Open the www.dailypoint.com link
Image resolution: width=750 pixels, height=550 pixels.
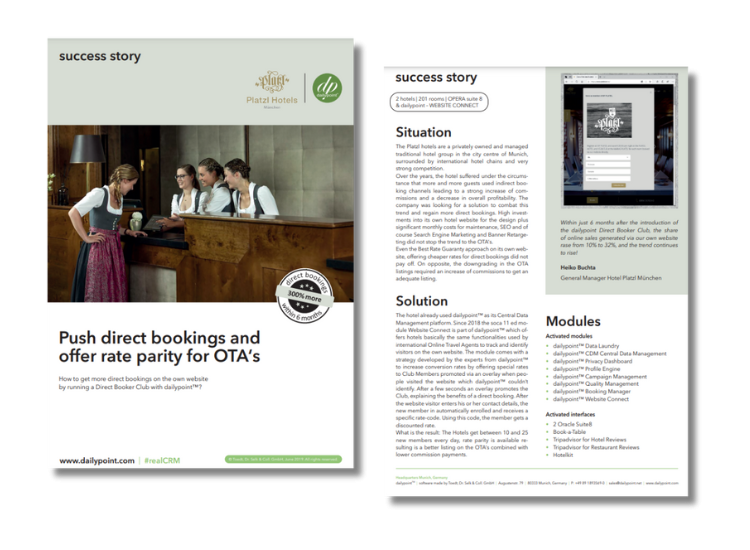point(97,461)
